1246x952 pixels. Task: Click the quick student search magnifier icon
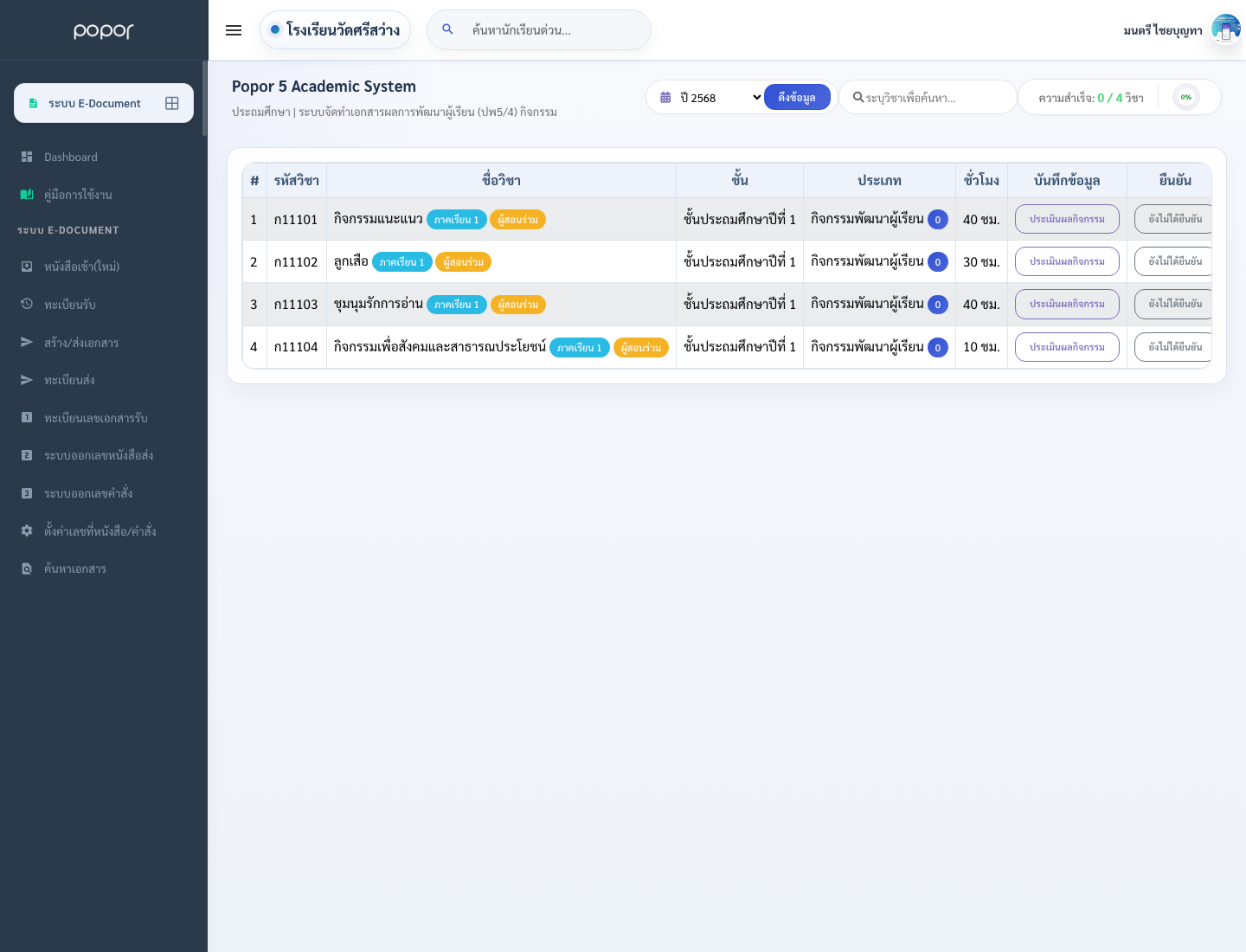pyautogui.click(x=447, y=29)
